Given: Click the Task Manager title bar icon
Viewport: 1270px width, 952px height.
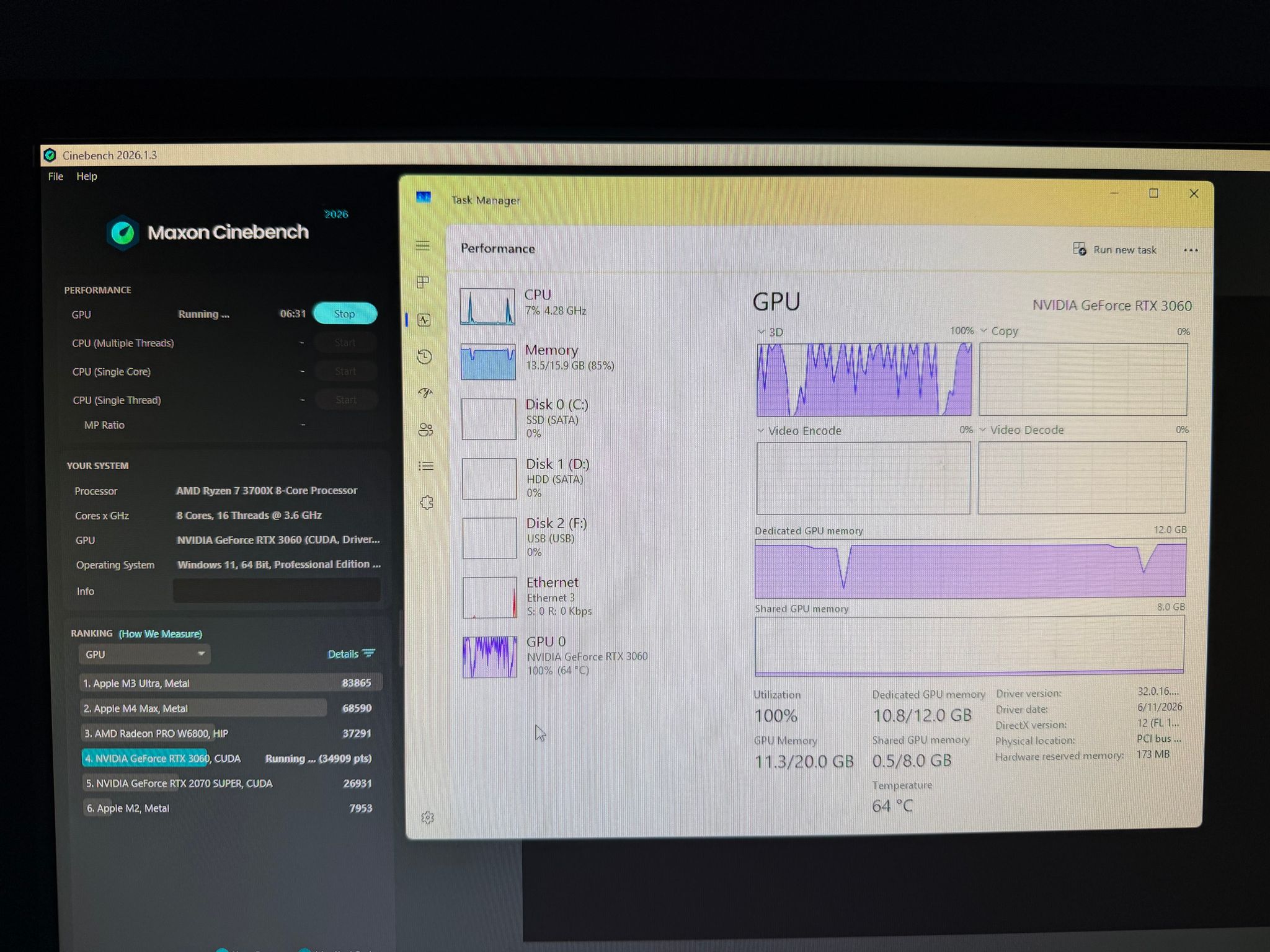Looking at the screenshot, I should point(424,197).
